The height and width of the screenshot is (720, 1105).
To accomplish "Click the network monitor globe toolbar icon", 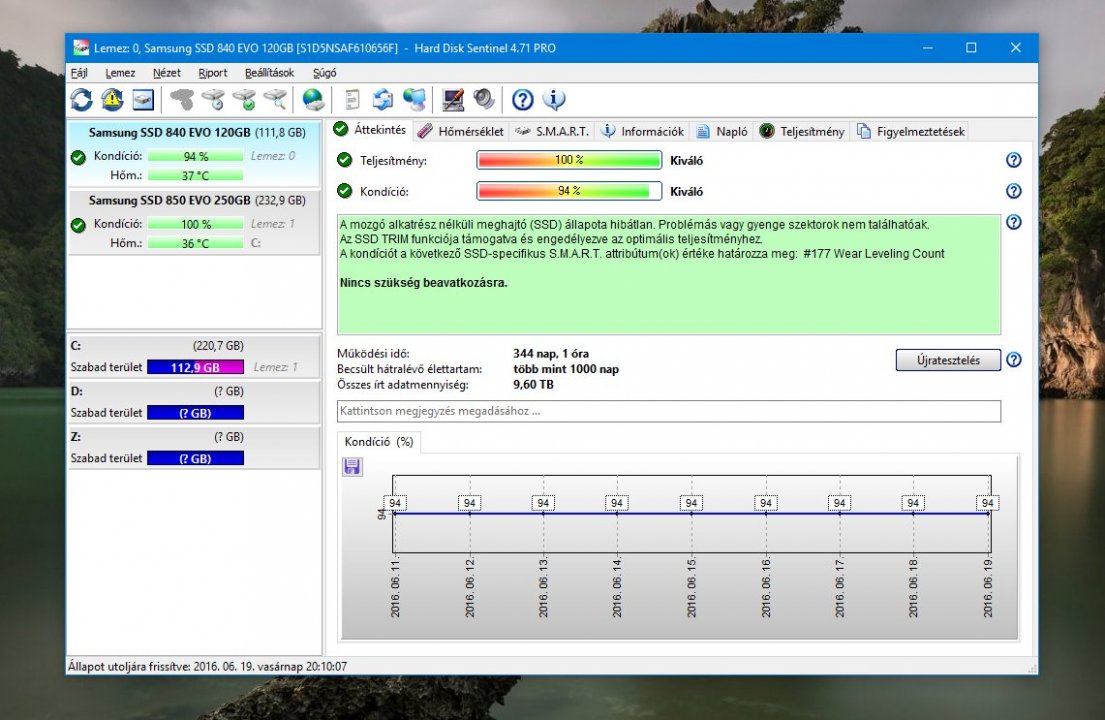I will 414,99.
